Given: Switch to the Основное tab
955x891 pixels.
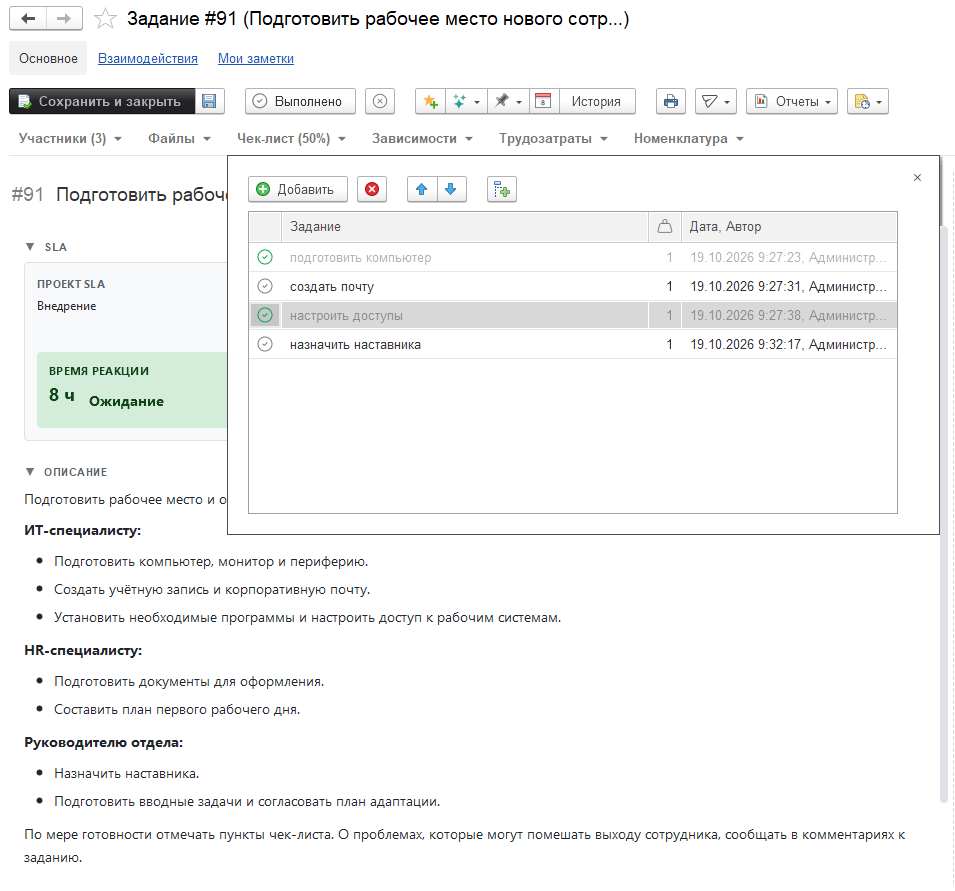Looking at the screenshot, I should 48,58.
